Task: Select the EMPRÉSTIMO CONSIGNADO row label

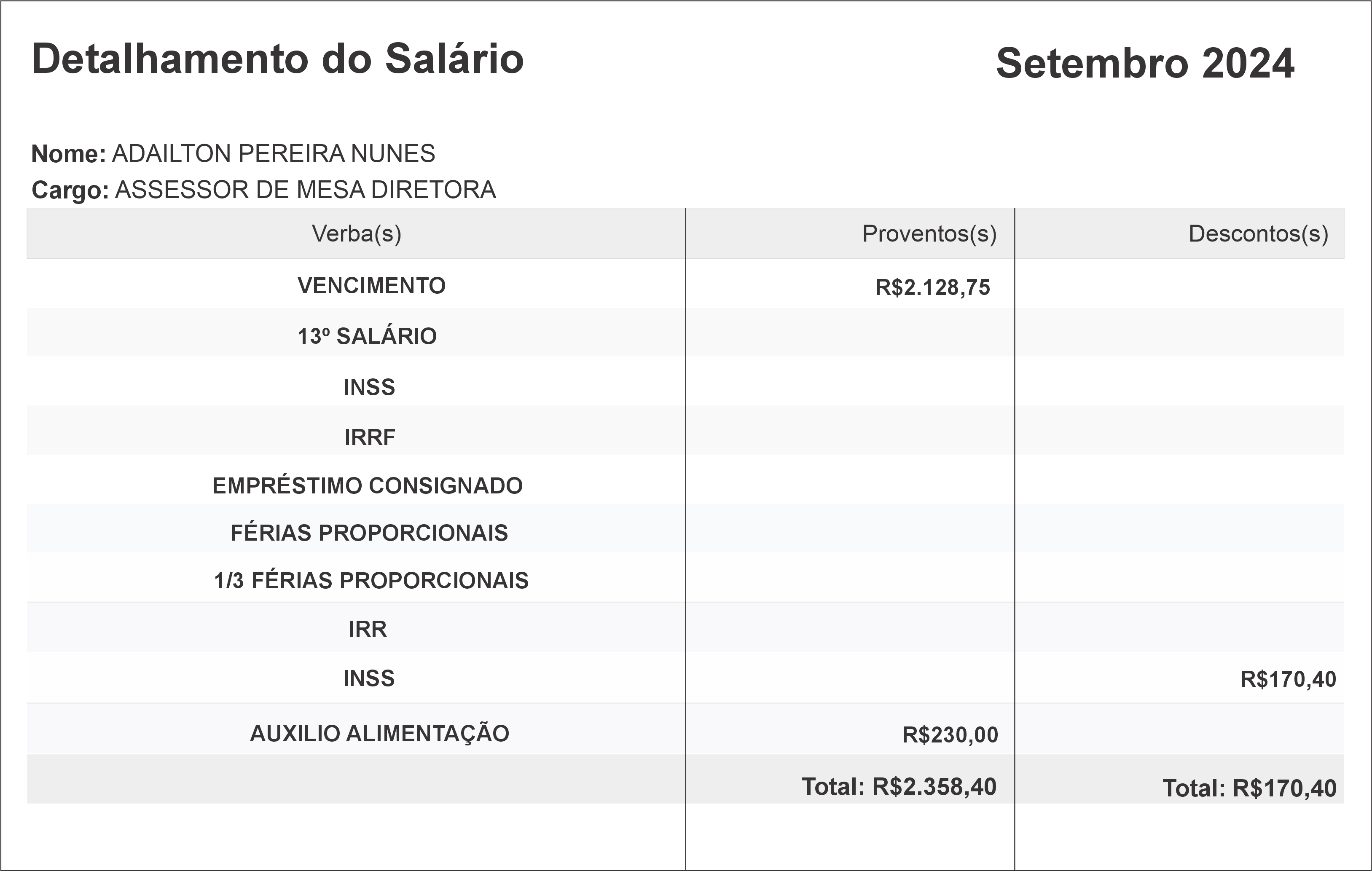Action: pos(368,486)
